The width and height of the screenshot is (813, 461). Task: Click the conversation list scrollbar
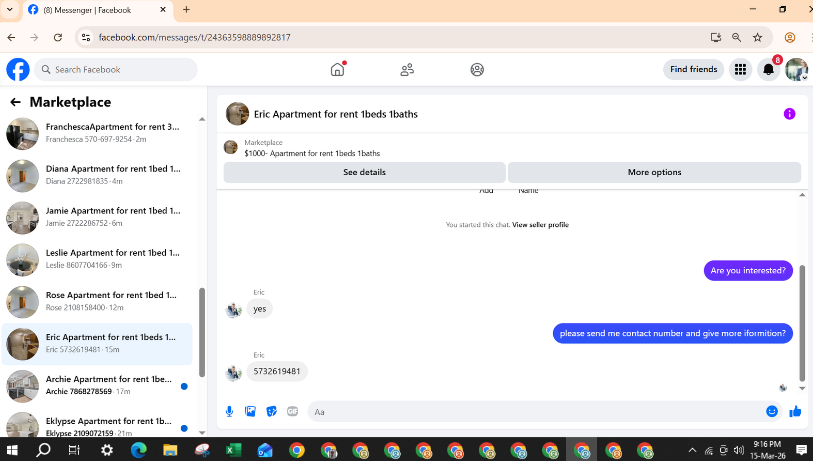[x=202, y=332]
